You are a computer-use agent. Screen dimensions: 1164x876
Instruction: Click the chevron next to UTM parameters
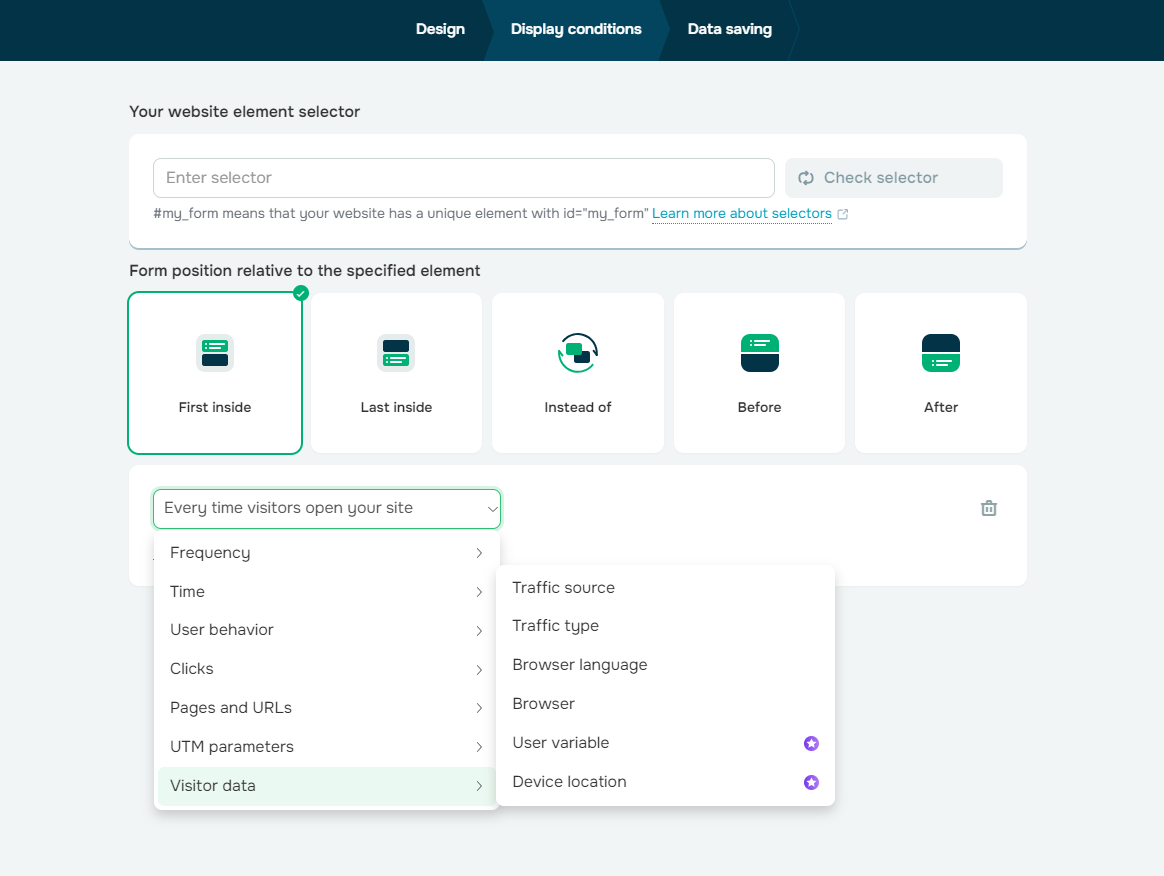tap(480, 747)
